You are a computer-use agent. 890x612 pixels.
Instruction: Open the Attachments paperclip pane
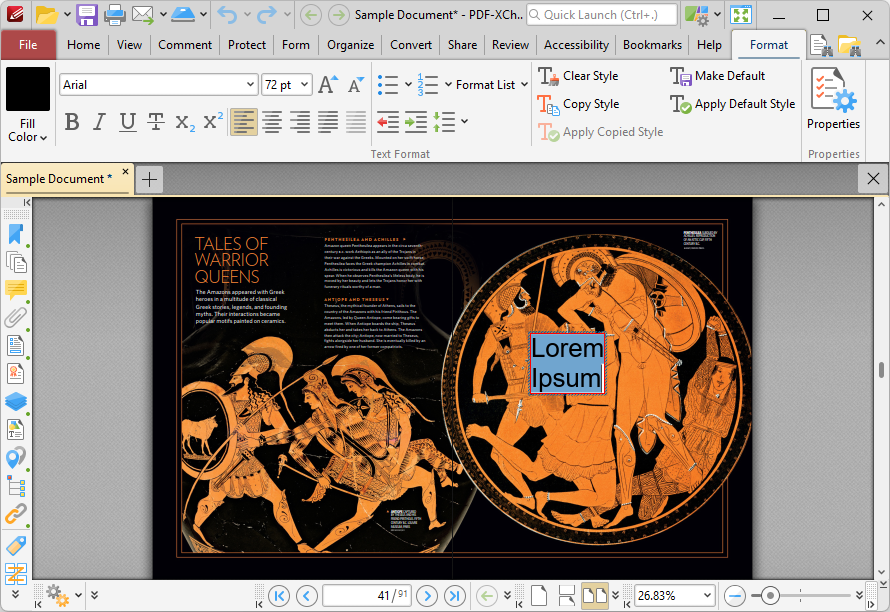point(16,317)
